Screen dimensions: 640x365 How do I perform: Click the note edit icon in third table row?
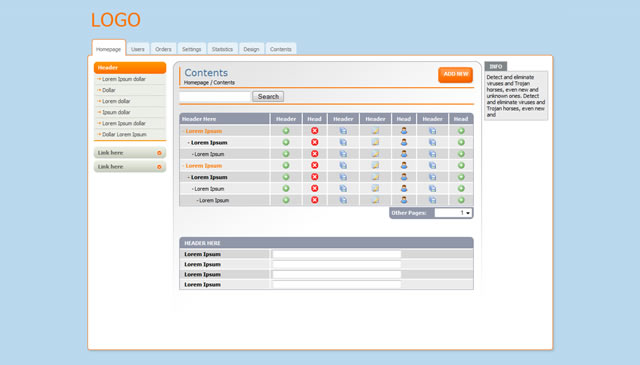(375, 154)
